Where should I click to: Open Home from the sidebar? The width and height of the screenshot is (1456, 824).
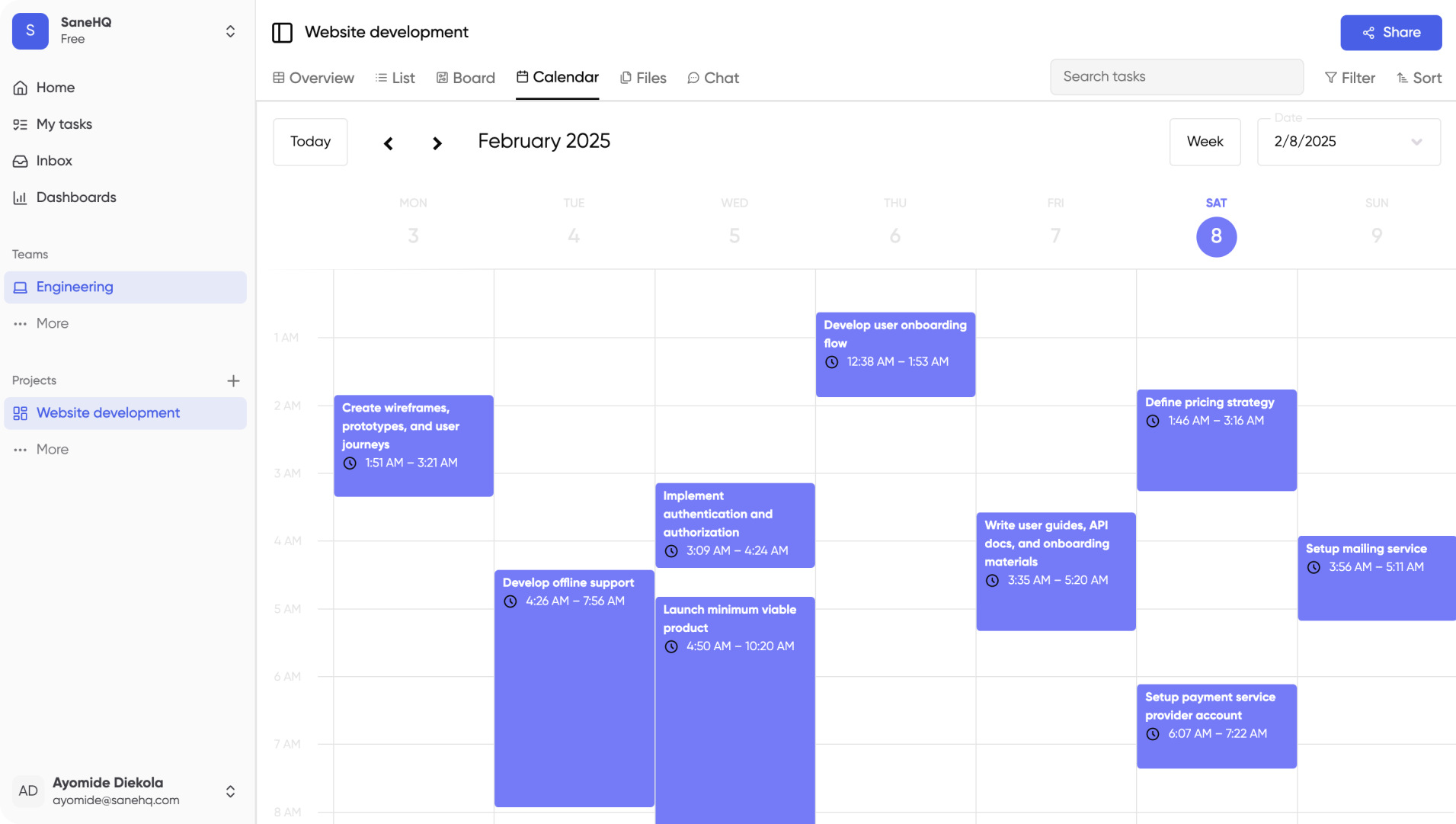tap(55, 88)
